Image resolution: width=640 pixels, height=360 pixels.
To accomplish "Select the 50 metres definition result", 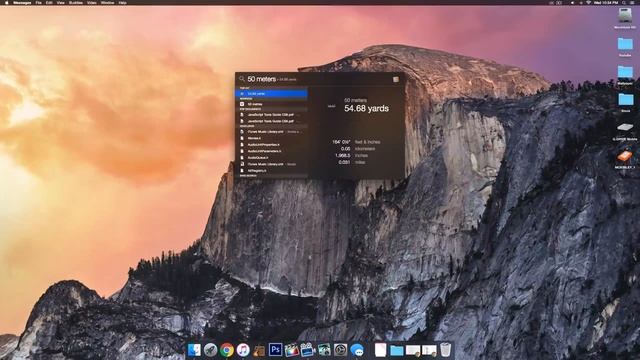I will point(271,104).
